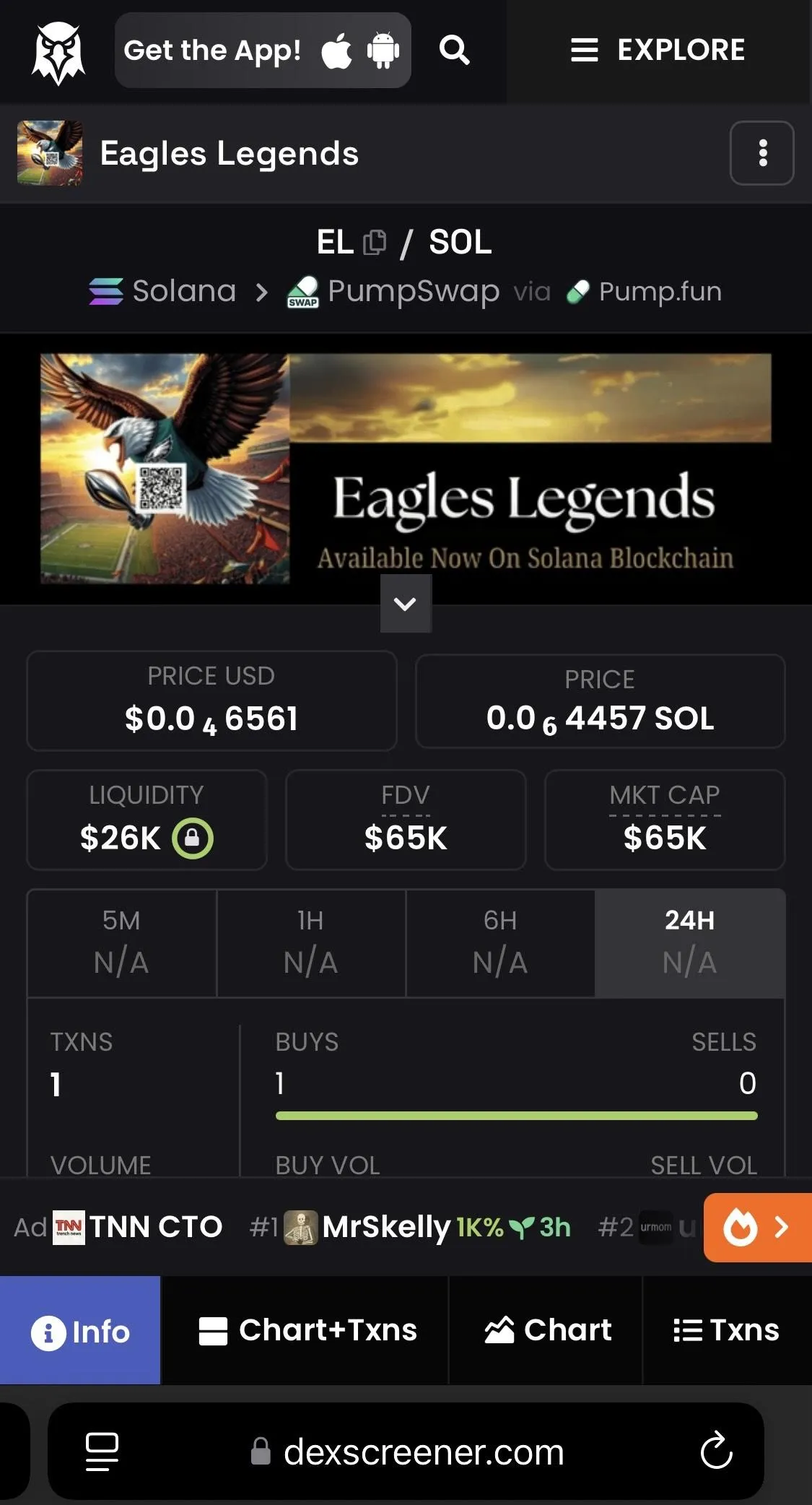Screen dimensions: 812x1505
Task: Click the DEX Screener owl logo
Action: click(58, 52)
